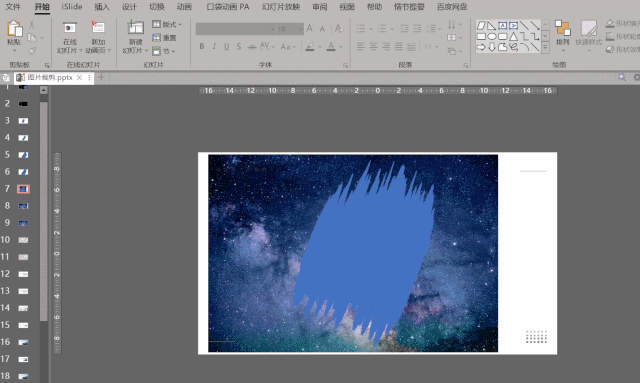Image resolution: width=640 pixels, height=383 pixels.
Task: Open the 文件 file menu
Action: (13, 7)
